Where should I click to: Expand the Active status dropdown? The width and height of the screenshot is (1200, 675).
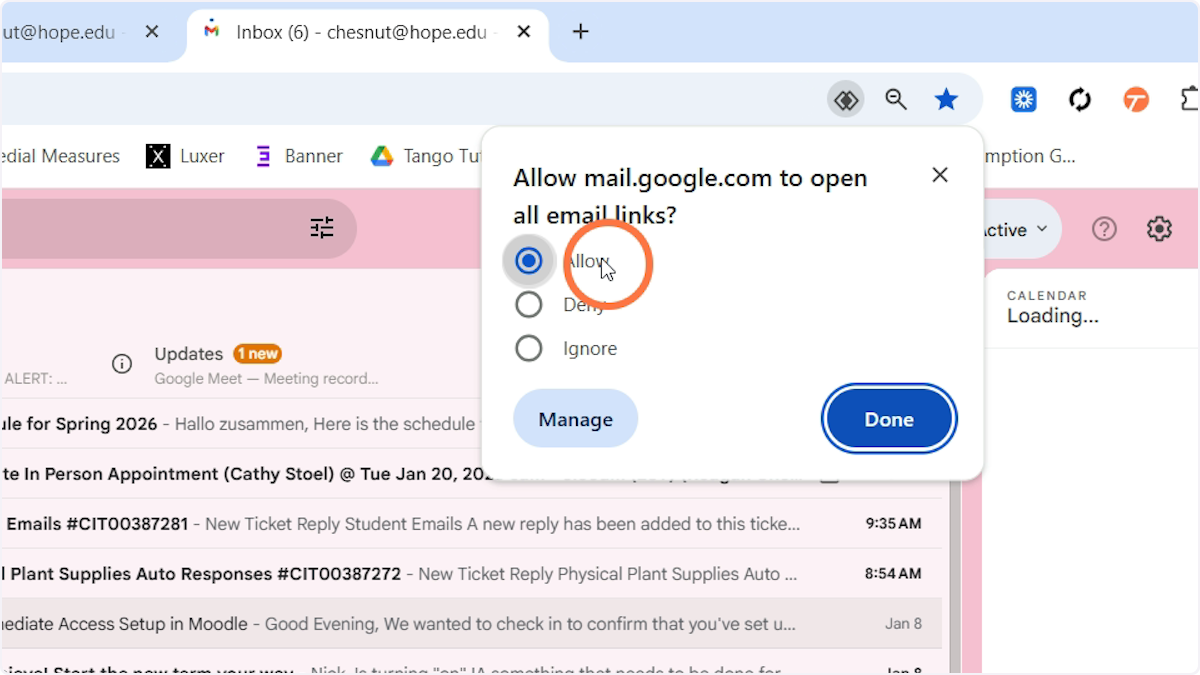tap(1014, 229)
